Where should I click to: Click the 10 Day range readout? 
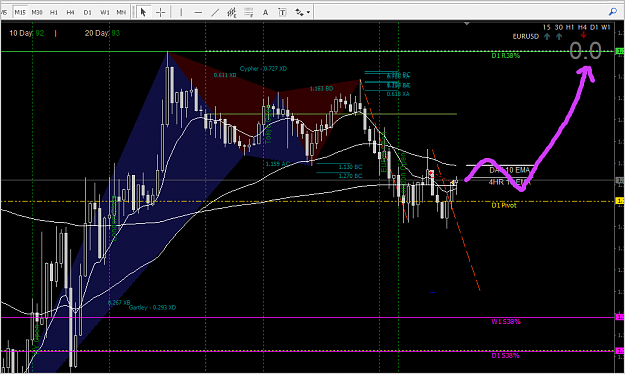point(26,33)
